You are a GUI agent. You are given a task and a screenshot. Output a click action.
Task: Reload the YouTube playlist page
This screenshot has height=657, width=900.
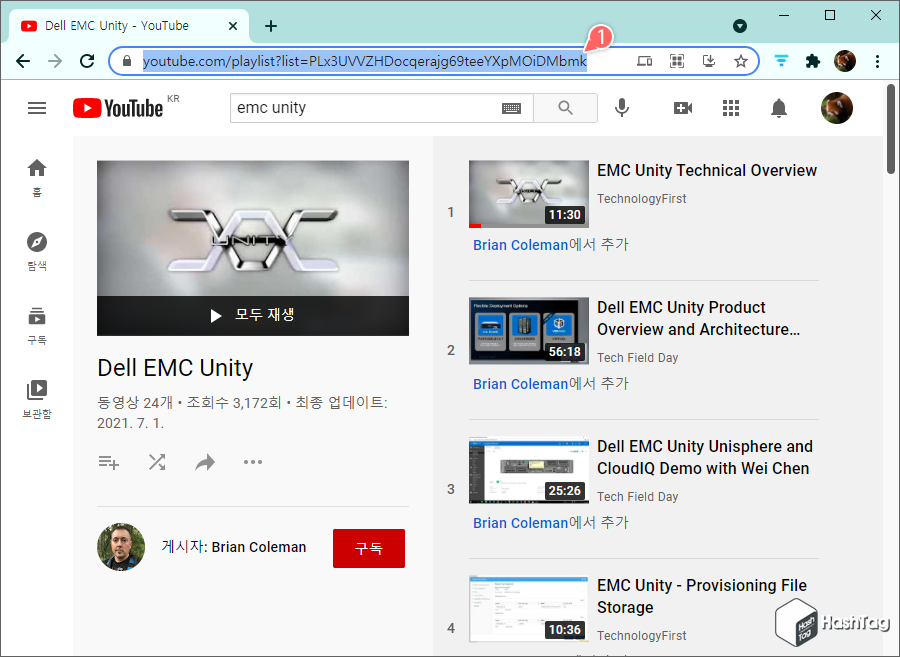[87, 61]
